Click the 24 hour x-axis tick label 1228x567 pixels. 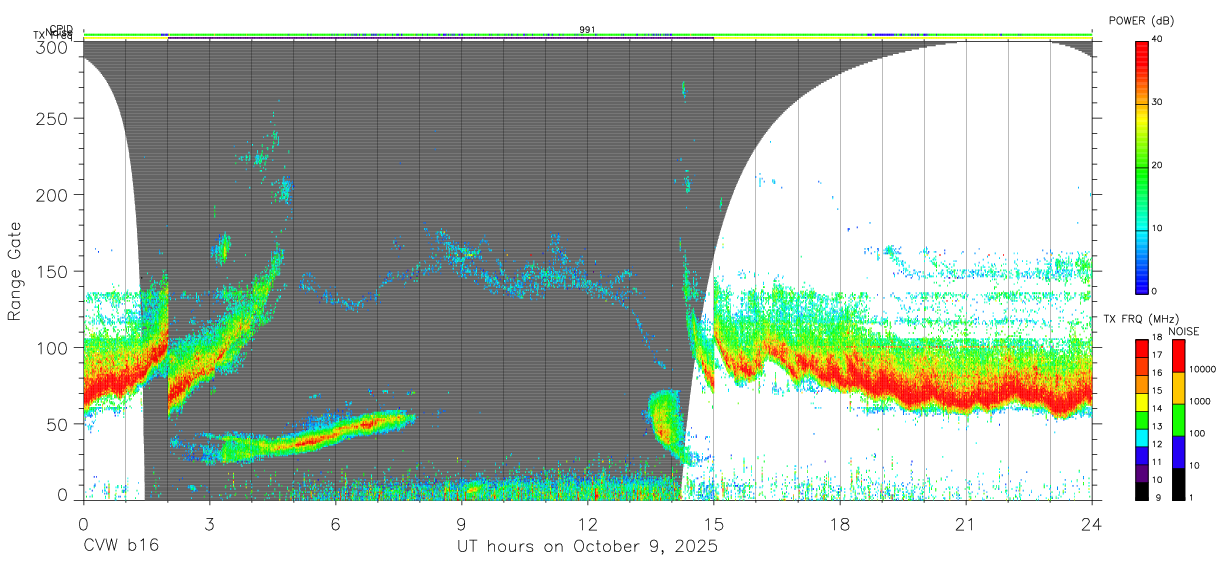[1092, 522]
